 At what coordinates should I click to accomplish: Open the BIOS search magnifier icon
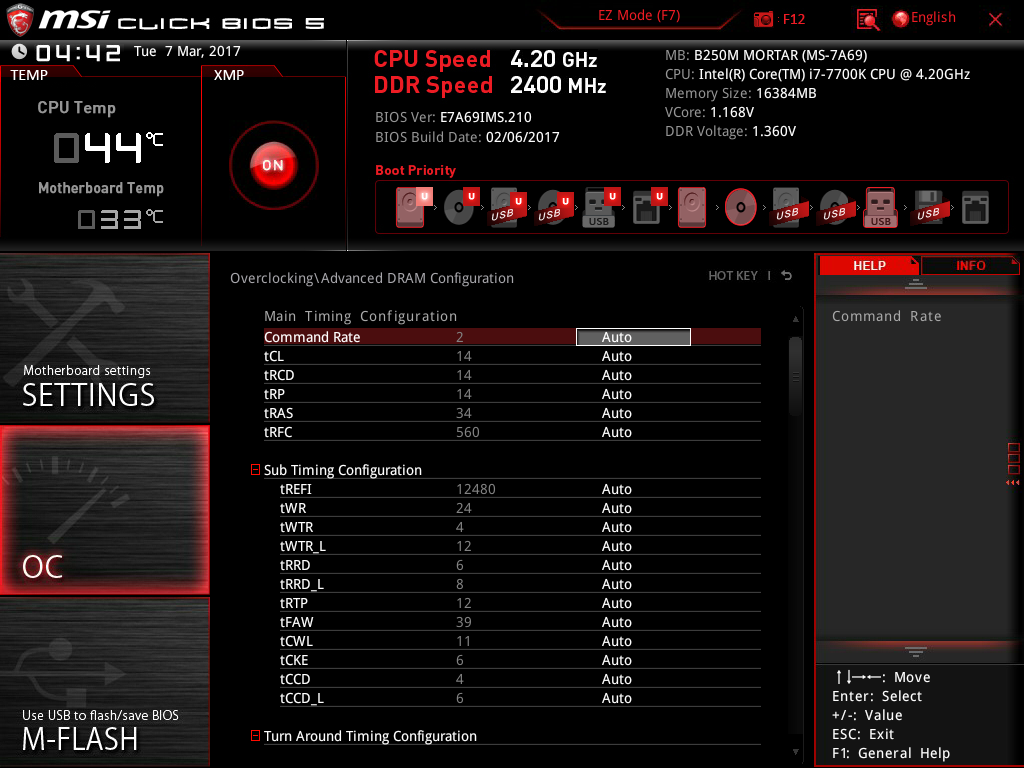[x=868, y=19]
